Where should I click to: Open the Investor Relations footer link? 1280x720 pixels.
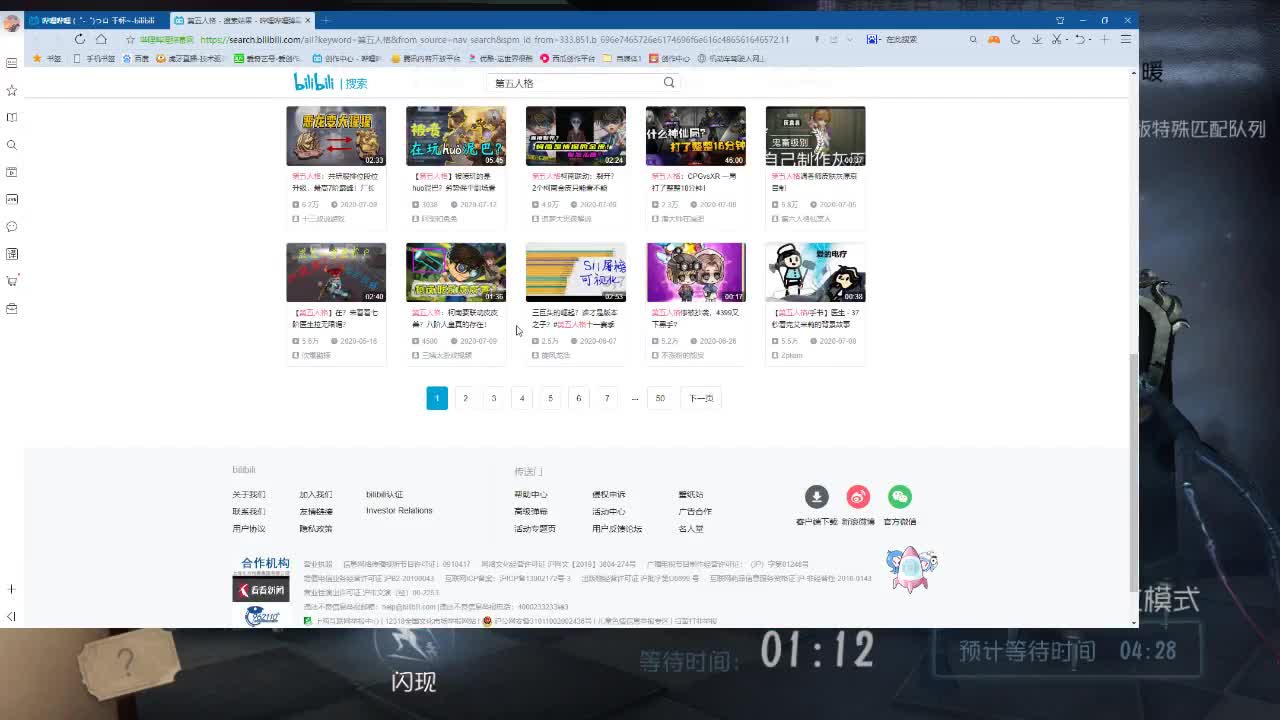click(x=399, y=511)
